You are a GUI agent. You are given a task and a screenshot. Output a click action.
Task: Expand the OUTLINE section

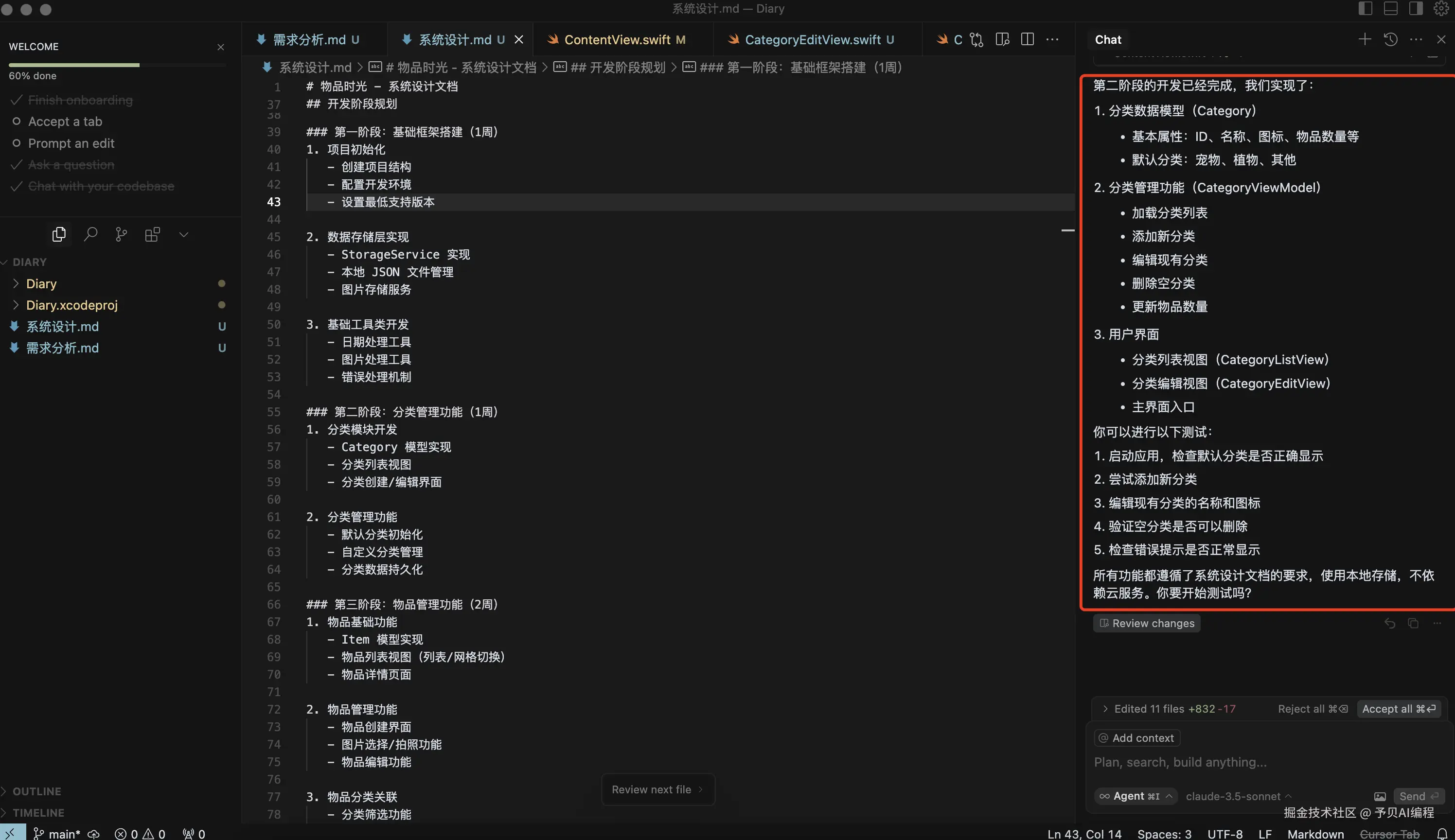[x=36, y=791]
